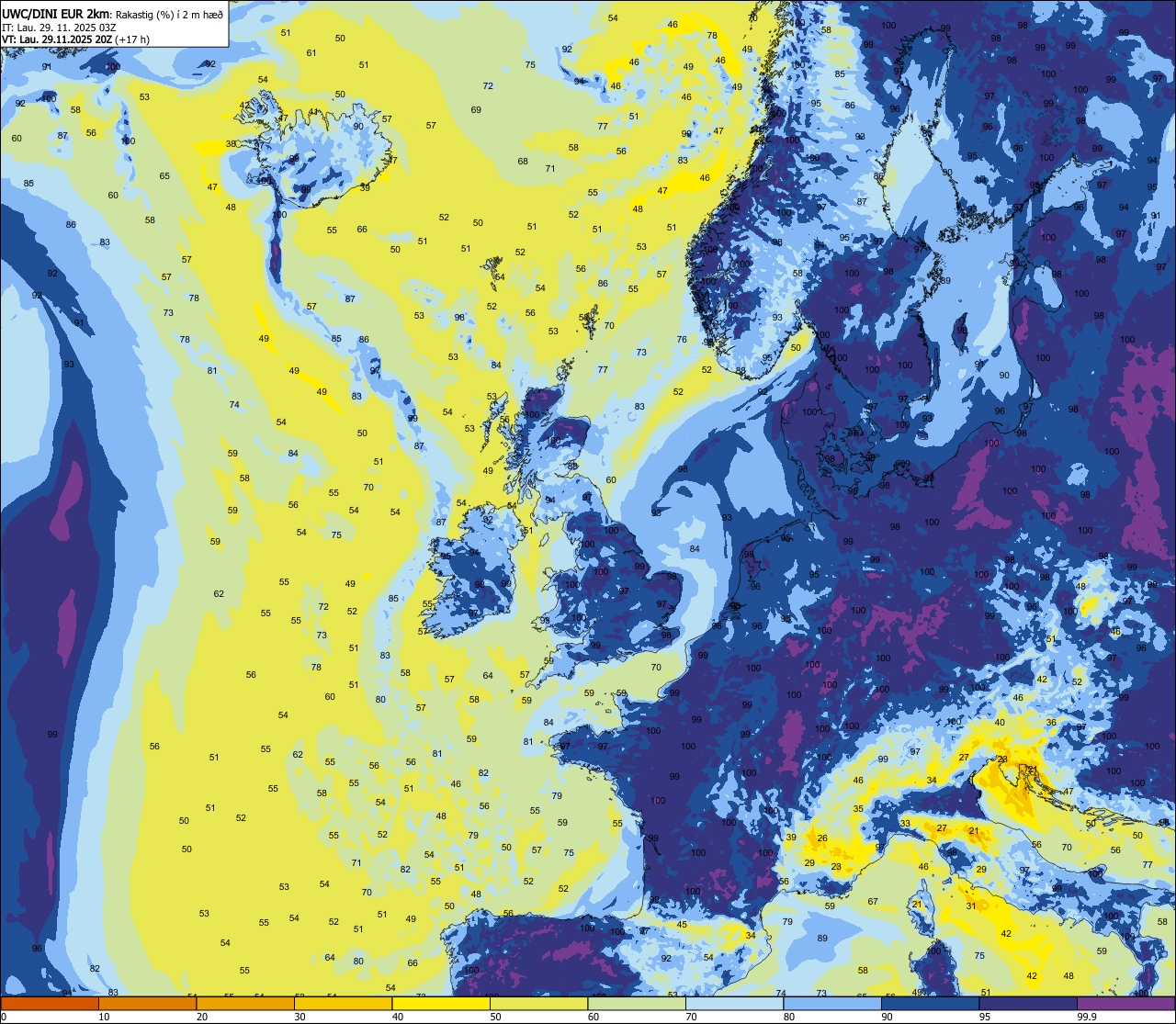Select the 95–99.9 dark navy legend swatch
The image size is (1176, 1024).
1028,1004
